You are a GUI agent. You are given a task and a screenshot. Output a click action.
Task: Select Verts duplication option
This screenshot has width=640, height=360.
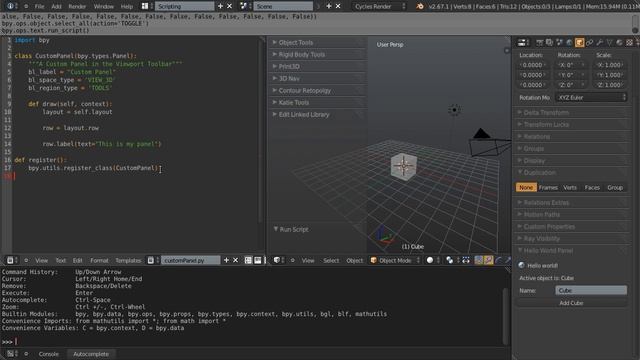[x=570, y=188]
